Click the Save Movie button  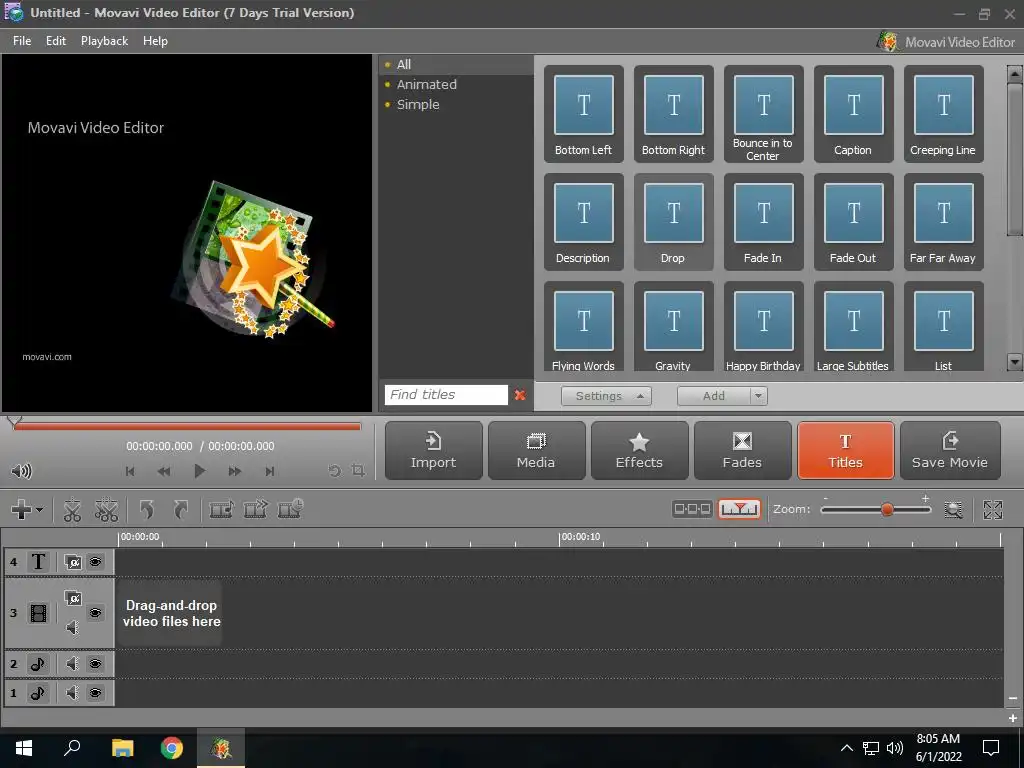[950, 451]
